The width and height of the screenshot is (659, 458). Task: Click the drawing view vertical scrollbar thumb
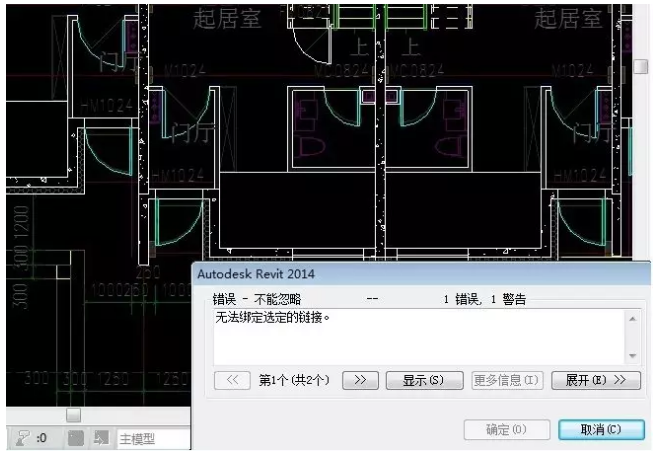(x=640, y=66)
